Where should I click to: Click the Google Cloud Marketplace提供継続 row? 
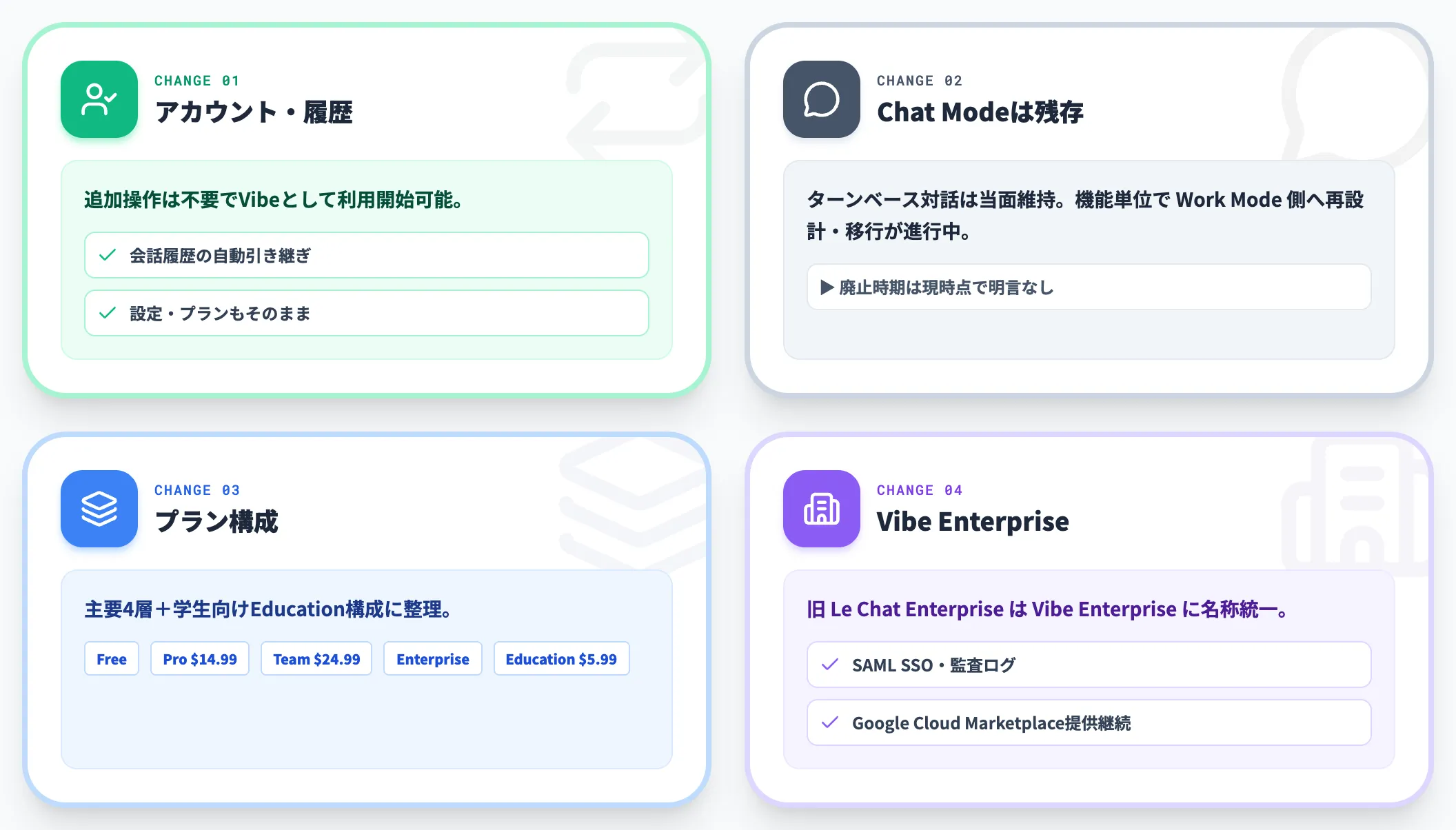[x=1089, y=722]
